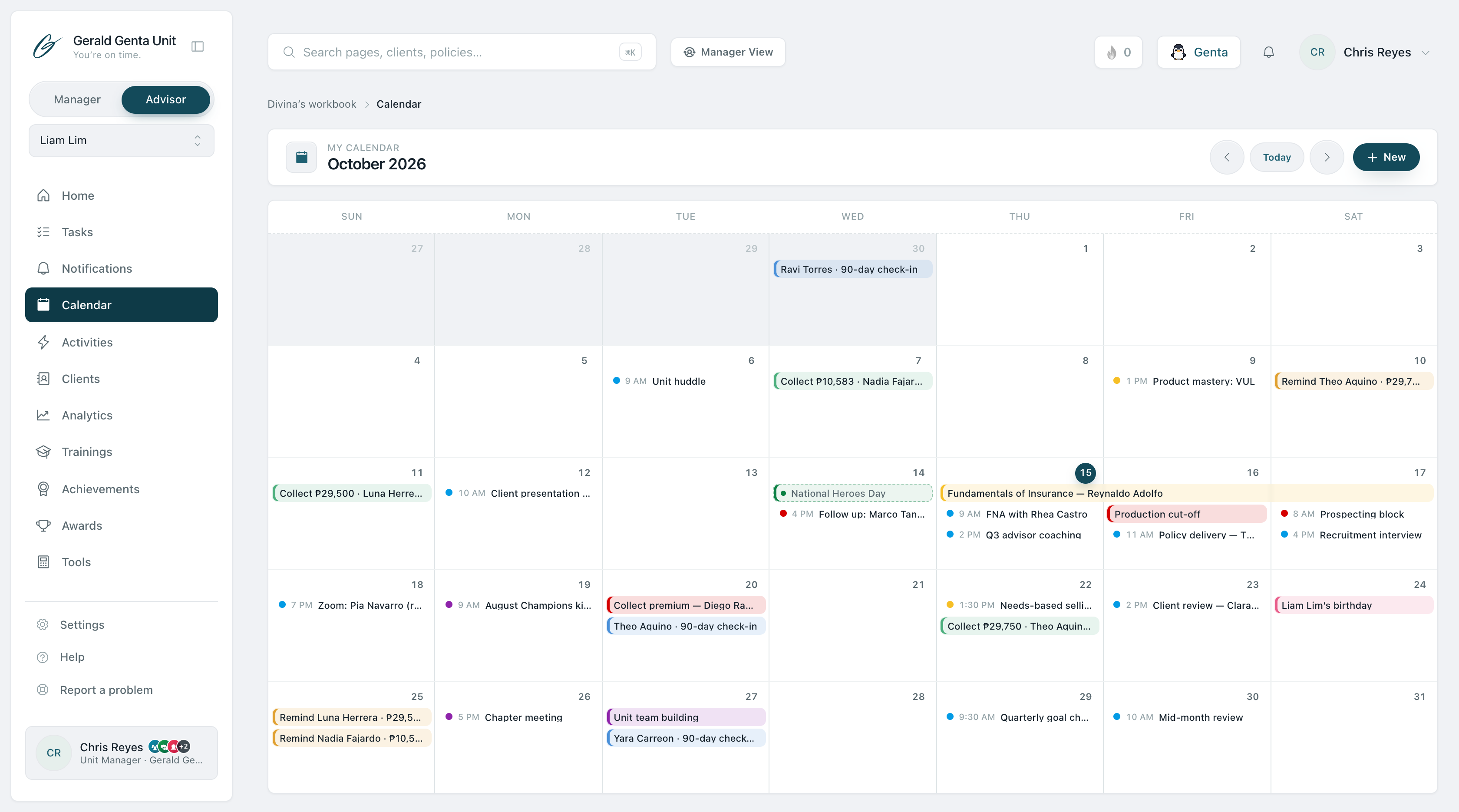Click Divina's workbook breadcrumb link
Screen dimensions: 1459x812
[311, 104]
